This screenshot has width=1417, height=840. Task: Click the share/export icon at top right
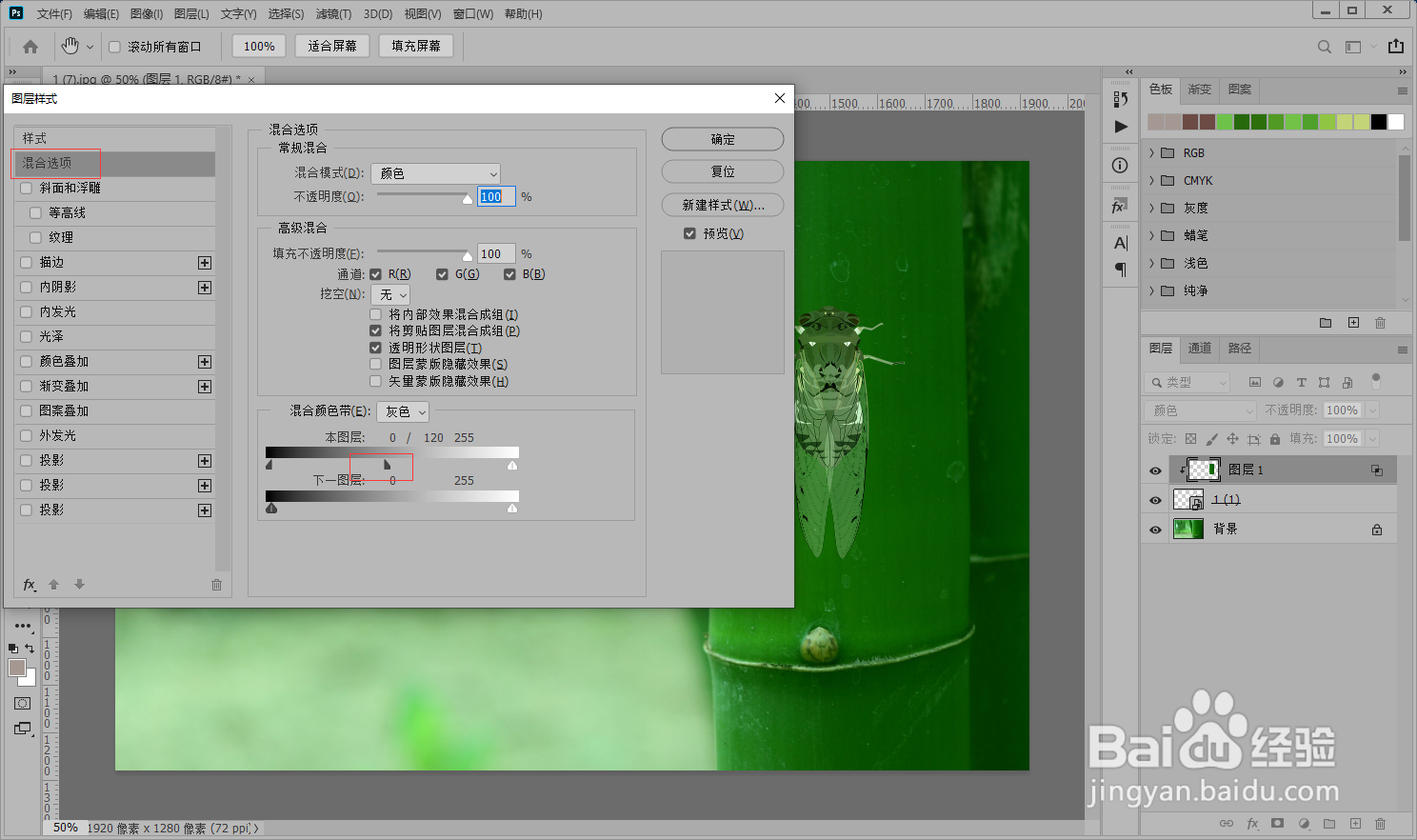tap(1396, 46)
